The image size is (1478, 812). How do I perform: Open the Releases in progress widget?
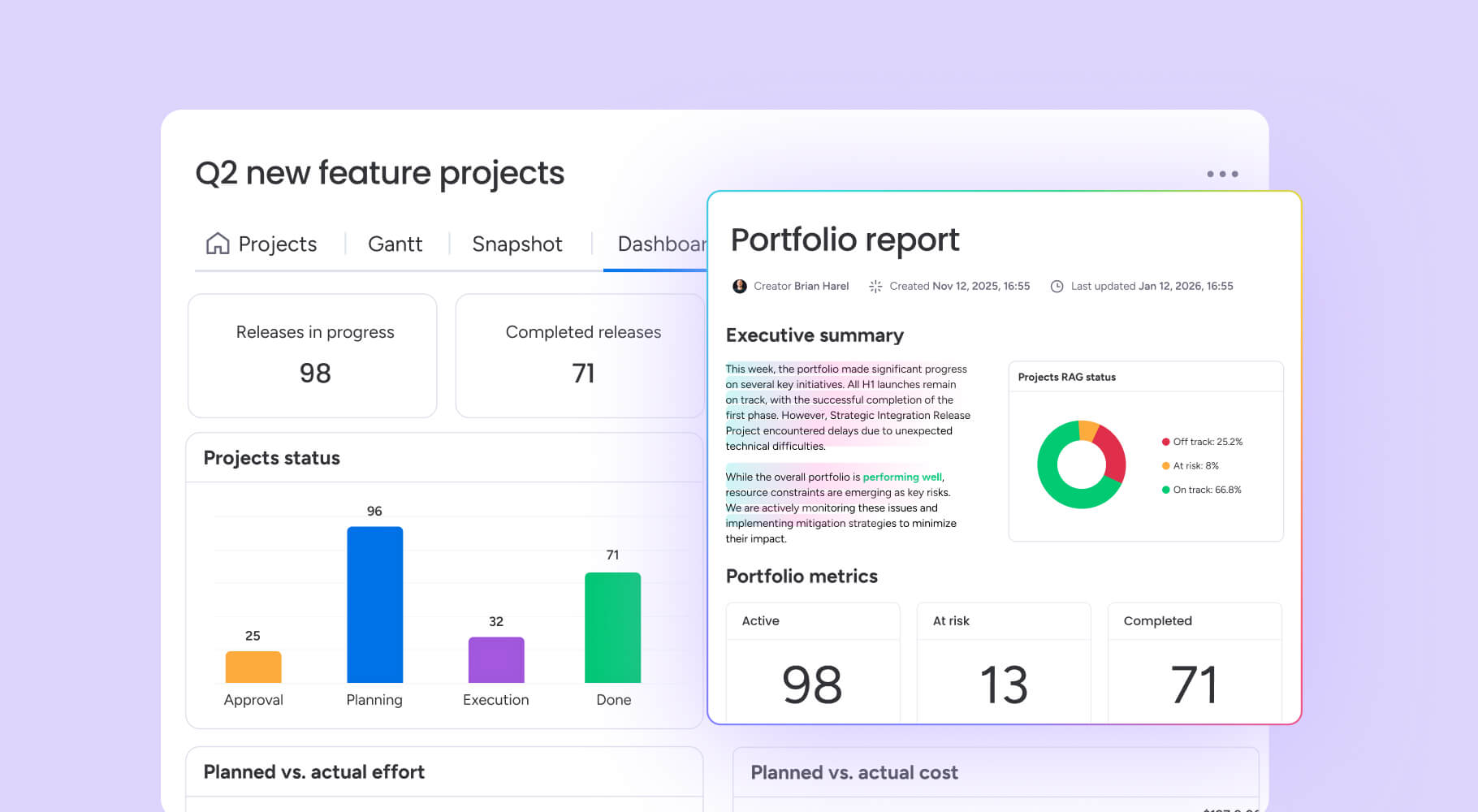tap(313, 356)
